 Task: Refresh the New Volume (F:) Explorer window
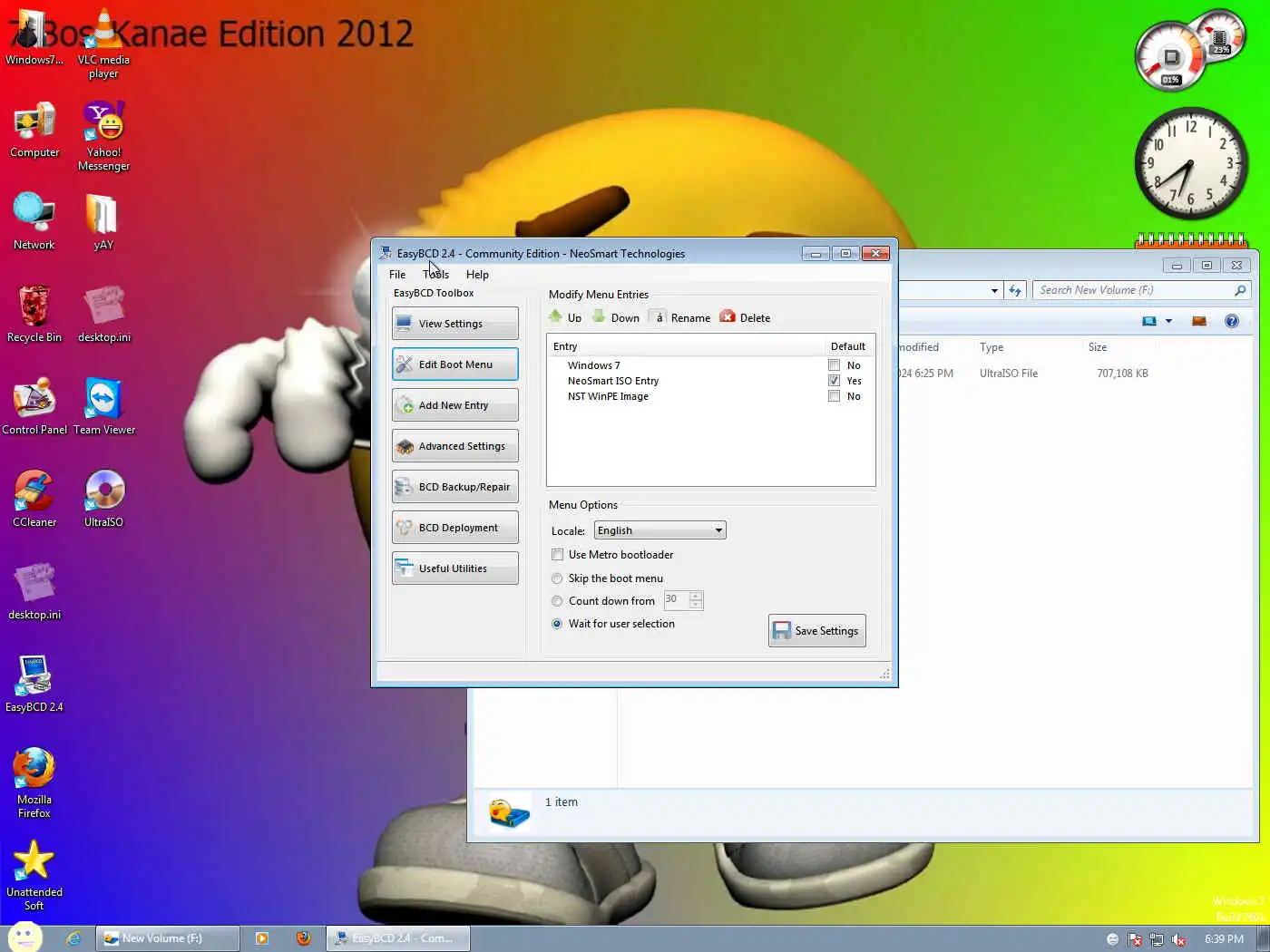click(x=1015, y=291)
